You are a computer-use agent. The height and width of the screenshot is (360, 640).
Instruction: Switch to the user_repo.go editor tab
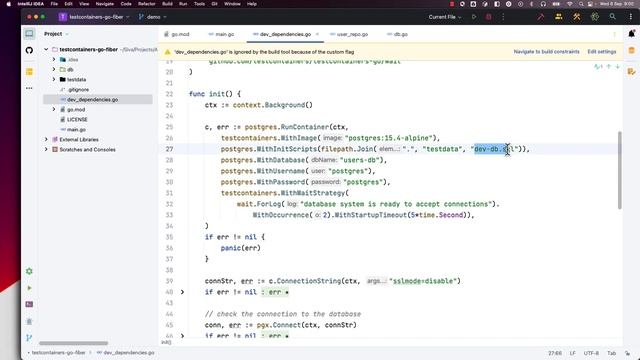pos(349,35)
